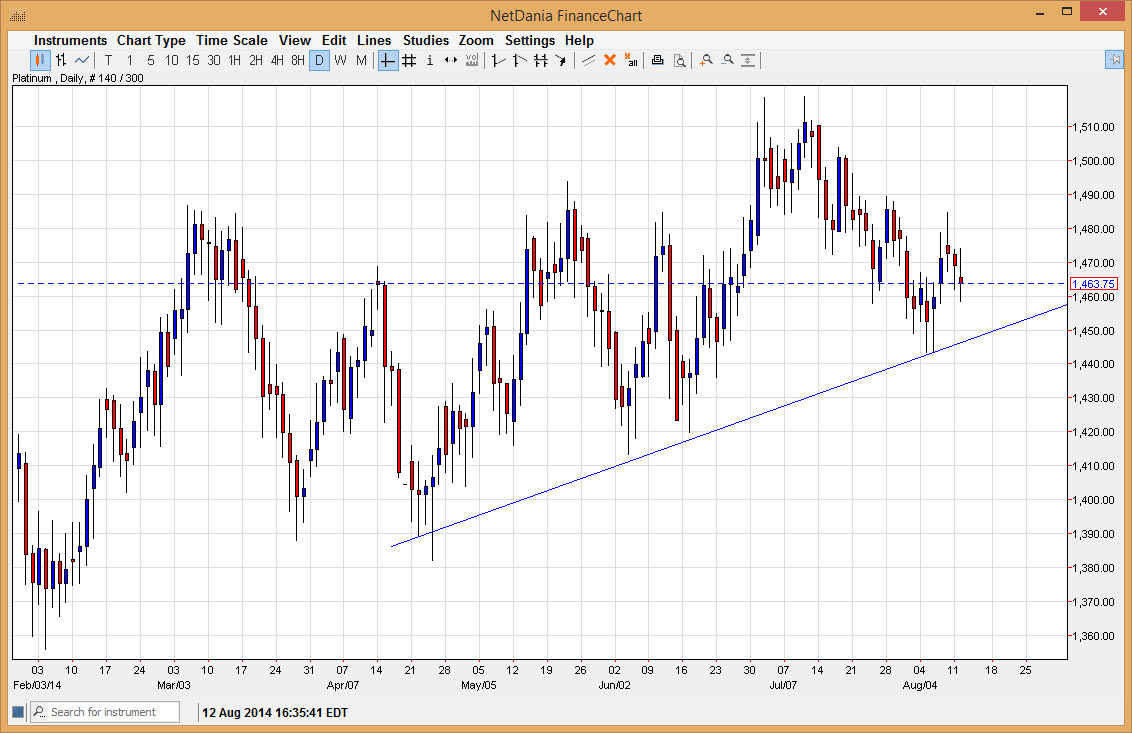1132x733 pixels.
Task: Toggle the volume display button
Action: [472, 60]
